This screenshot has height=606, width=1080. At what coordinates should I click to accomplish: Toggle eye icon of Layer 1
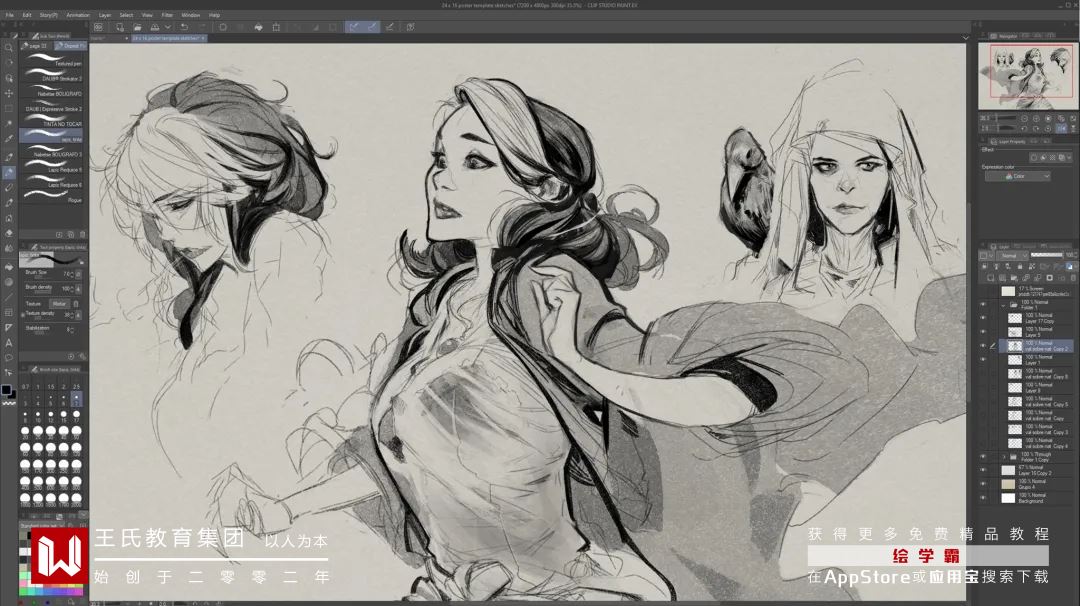tap(983, 359)
